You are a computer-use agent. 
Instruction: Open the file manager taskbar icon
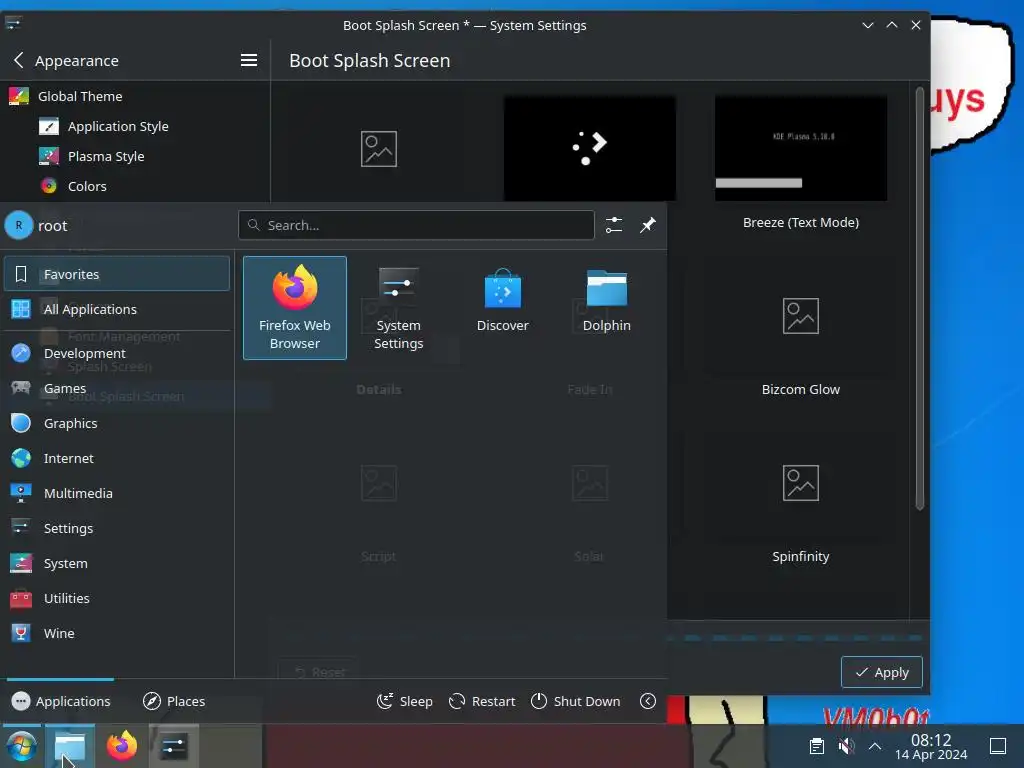click(70, 746)
